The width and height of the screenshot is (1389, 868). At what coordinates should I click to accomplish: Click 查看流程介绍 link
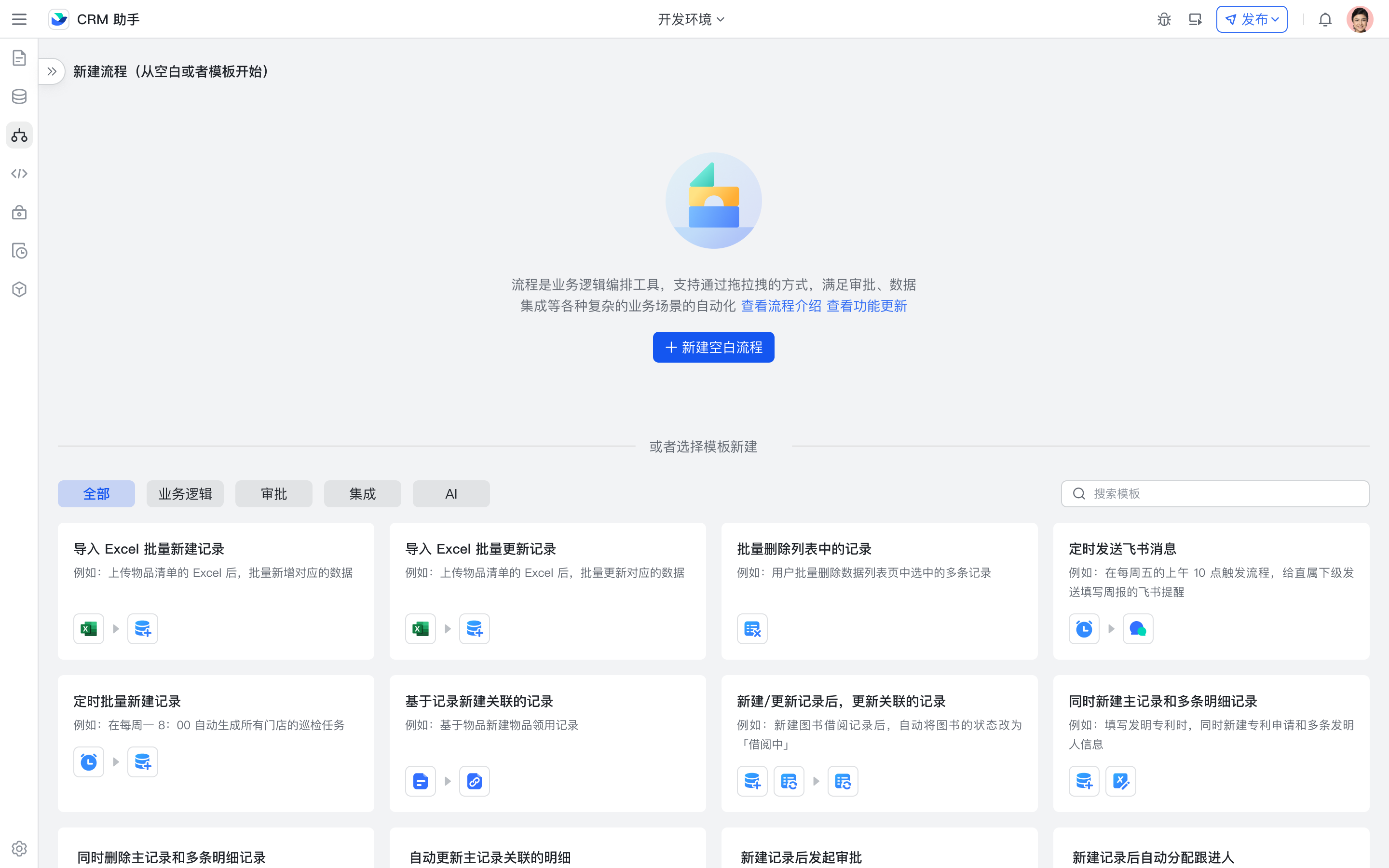tap(781, 306)
